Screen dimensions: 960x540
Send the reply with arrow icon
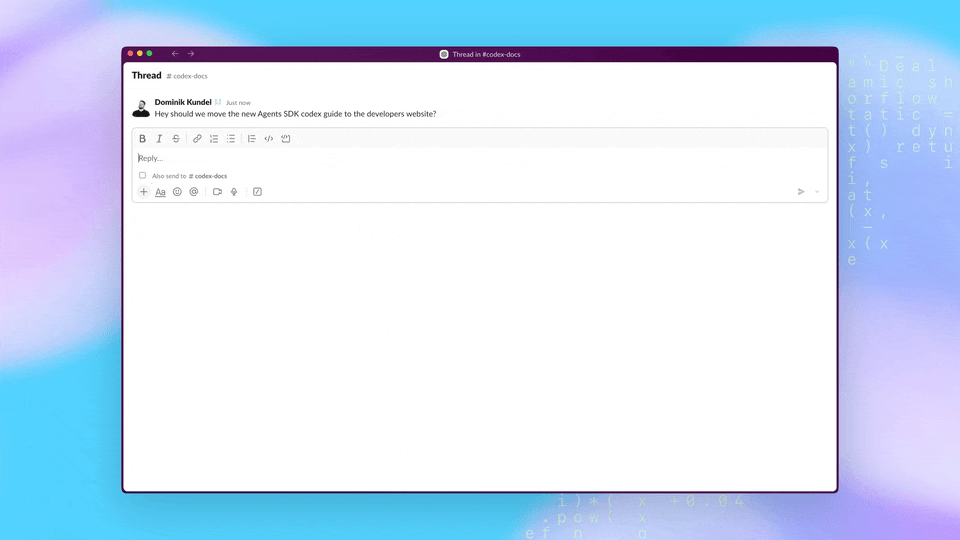tap(801, 192)
